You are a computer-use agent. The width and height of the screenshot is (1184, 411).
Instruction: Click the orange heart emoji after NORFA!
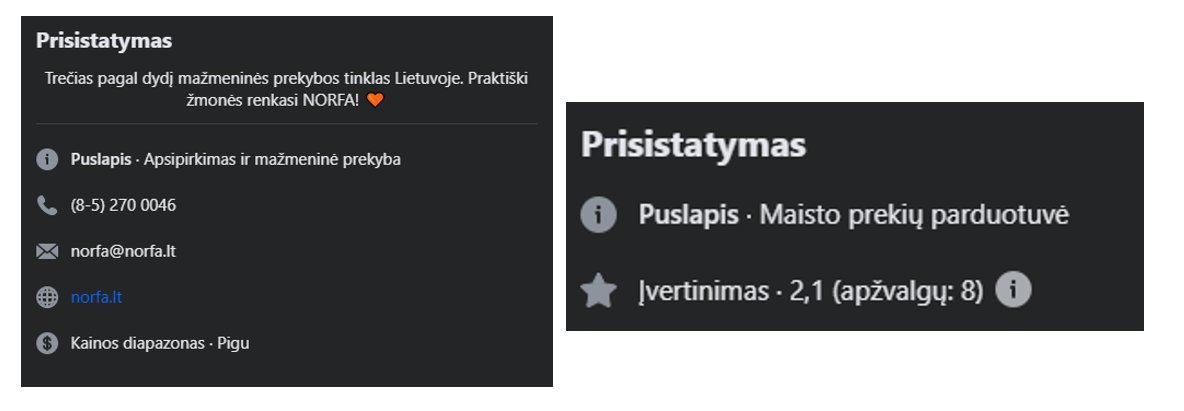pyautogui.click(x=375, y=100)
